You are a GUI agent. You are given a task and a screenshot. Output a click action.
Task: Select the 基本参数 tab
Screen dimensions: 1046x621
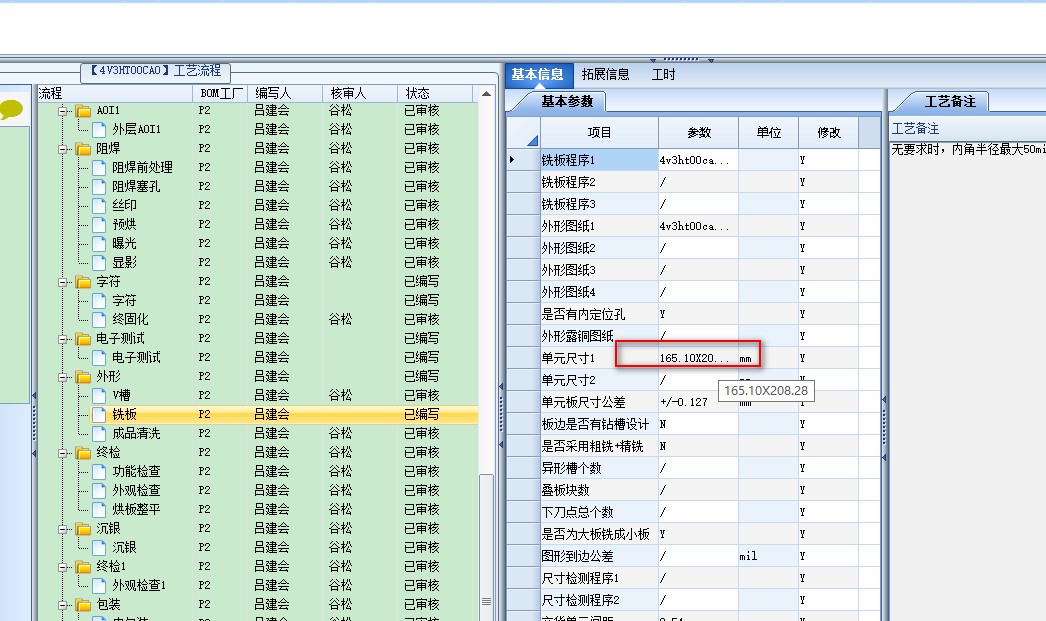[x=566, y=101]
